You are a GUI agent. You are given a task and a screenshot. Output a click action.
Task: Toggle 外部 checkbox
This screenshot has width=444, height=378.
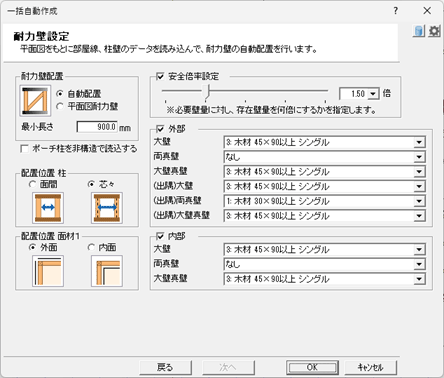[160, 129]
